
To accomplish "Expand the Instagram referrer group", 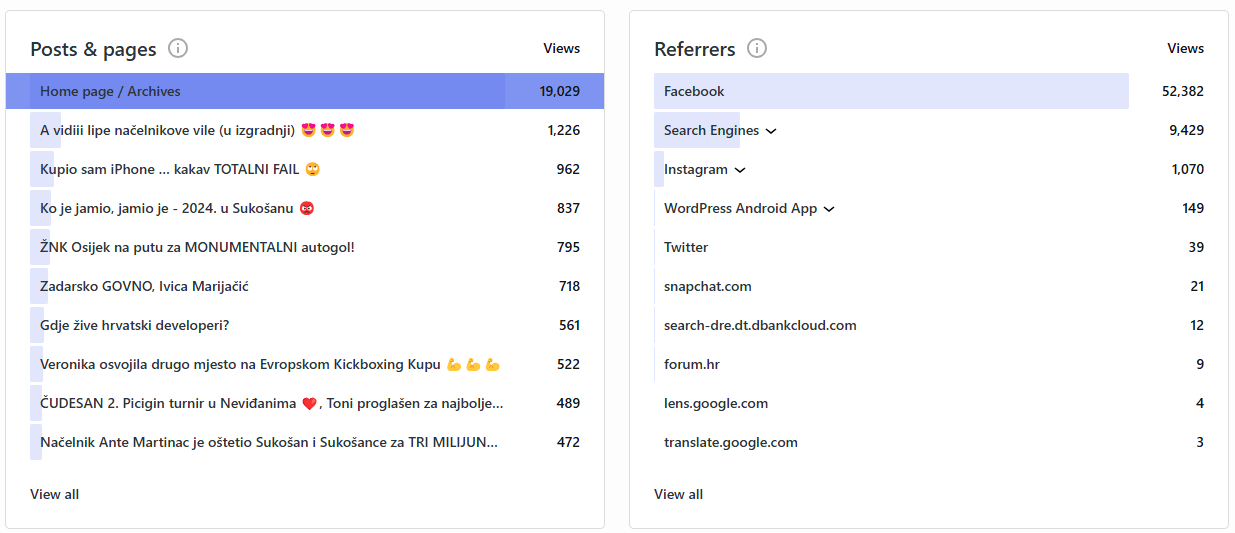I will [740, 170].
